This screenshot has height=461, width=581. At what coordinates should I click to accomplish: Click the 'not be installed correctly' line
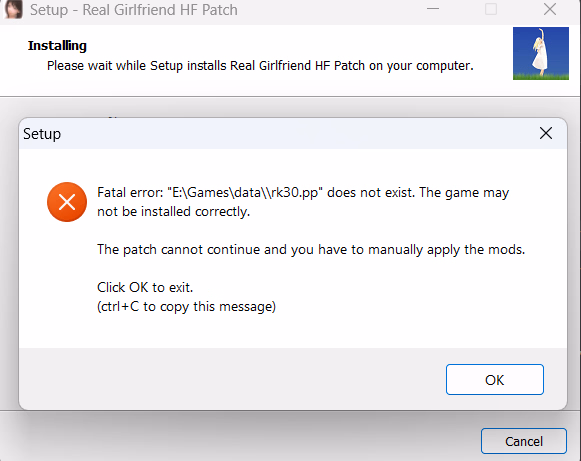pyautogui.click(x=173, y=212)
